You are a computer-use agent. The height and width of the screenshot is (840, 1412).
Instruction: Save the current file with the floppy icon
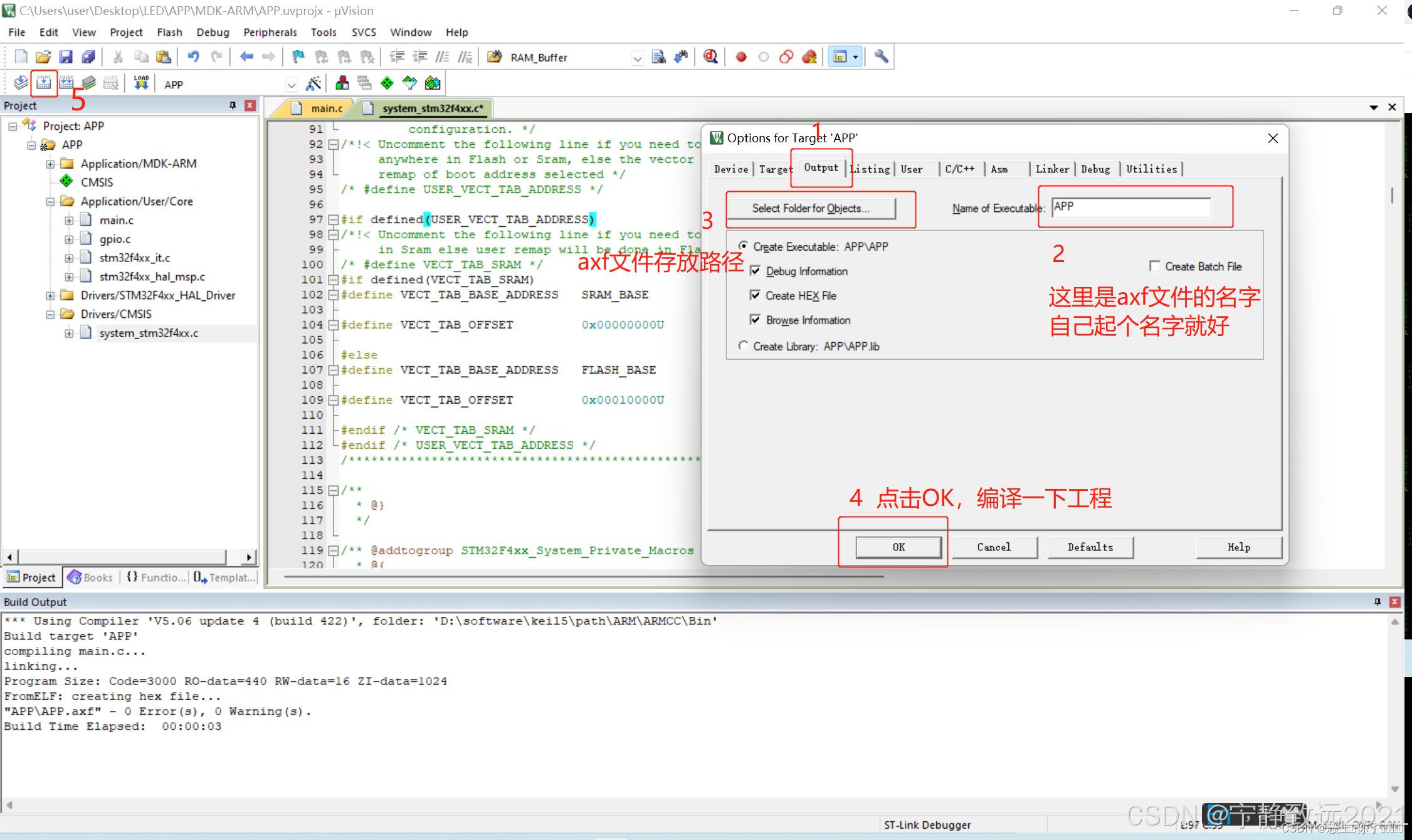tap(66, 57)
